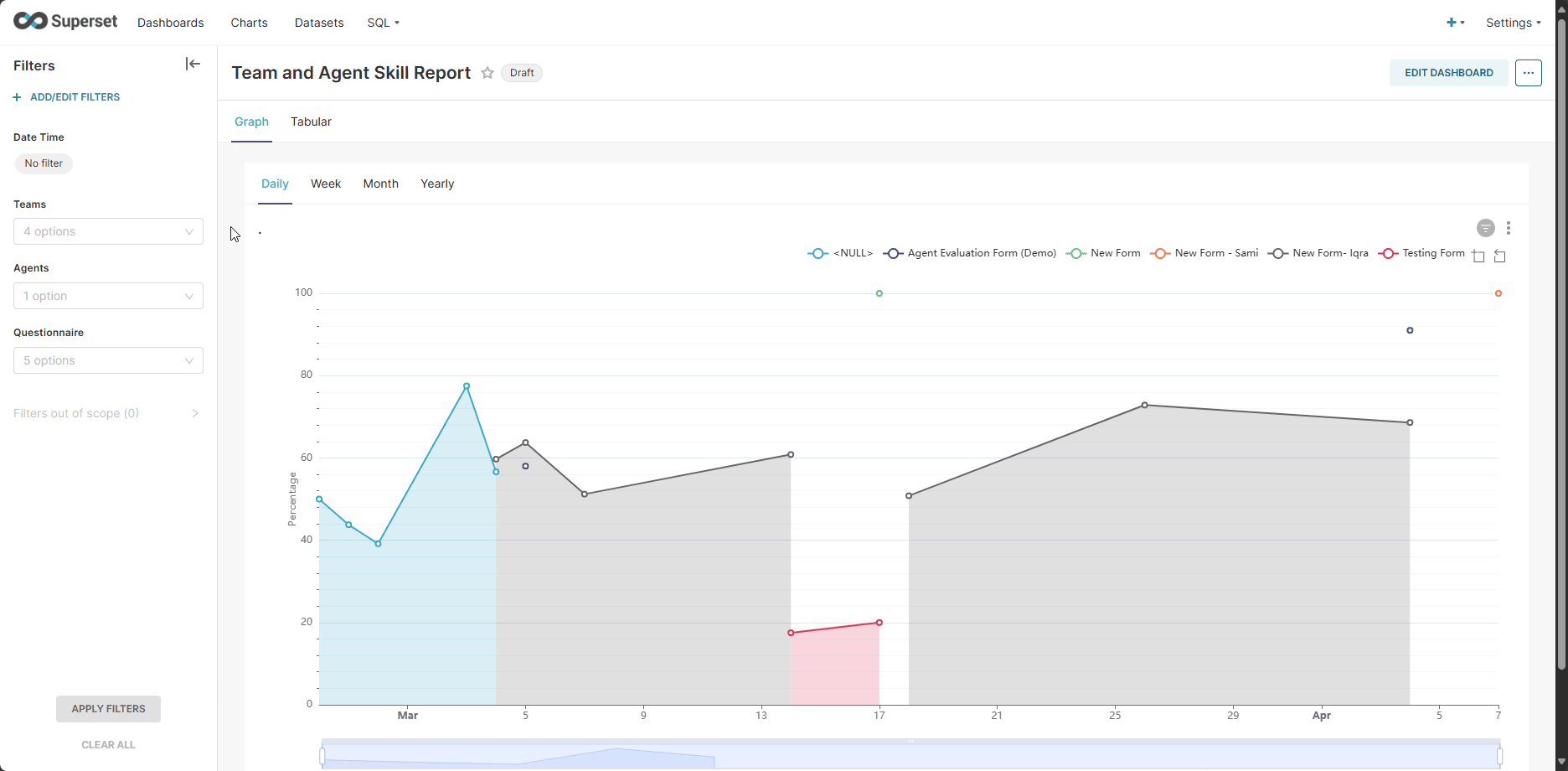Open the chart's three-dot kebab menu
Image resolution: width=1568 pixels, height=771 pixels.
(x=1509, y=228)
